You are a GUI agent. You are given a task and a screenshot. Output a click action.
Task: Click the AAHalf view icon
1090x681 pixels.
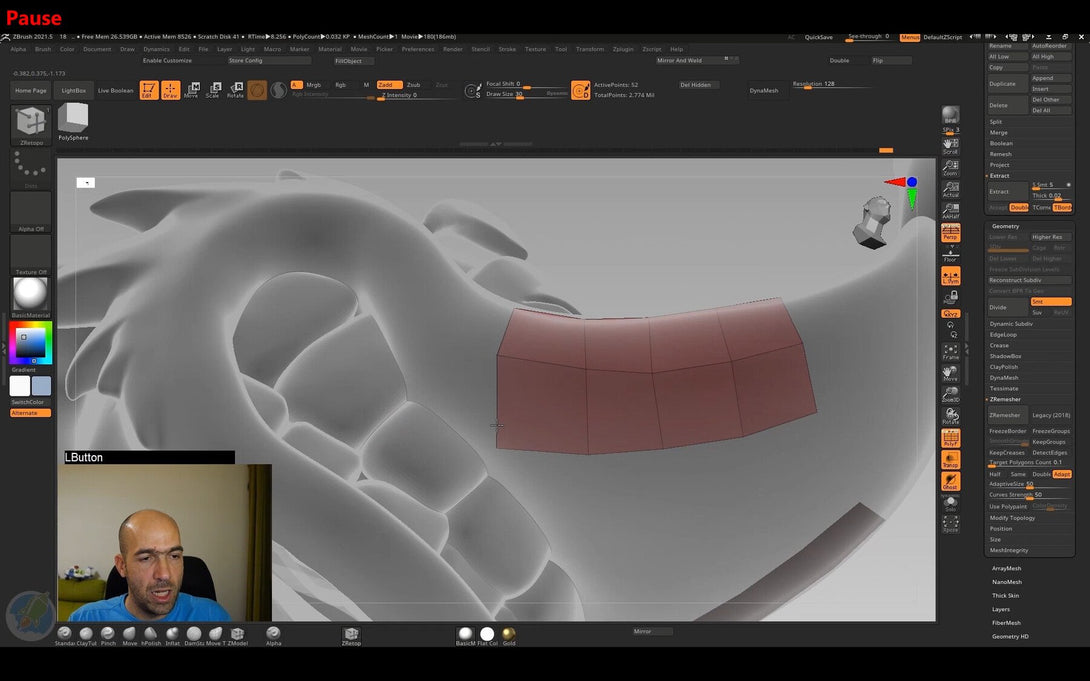[950, 211]
